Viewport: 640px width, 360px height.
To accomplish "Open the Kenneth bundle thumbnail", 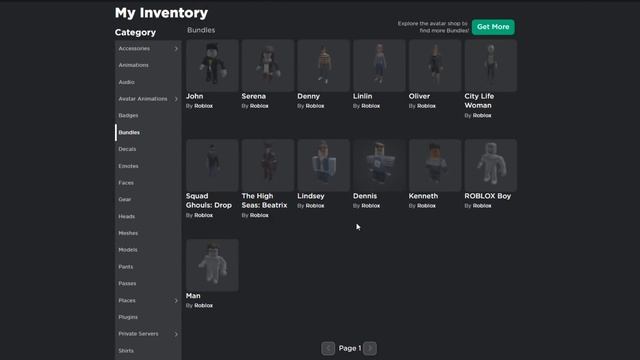I will point(435,165).
